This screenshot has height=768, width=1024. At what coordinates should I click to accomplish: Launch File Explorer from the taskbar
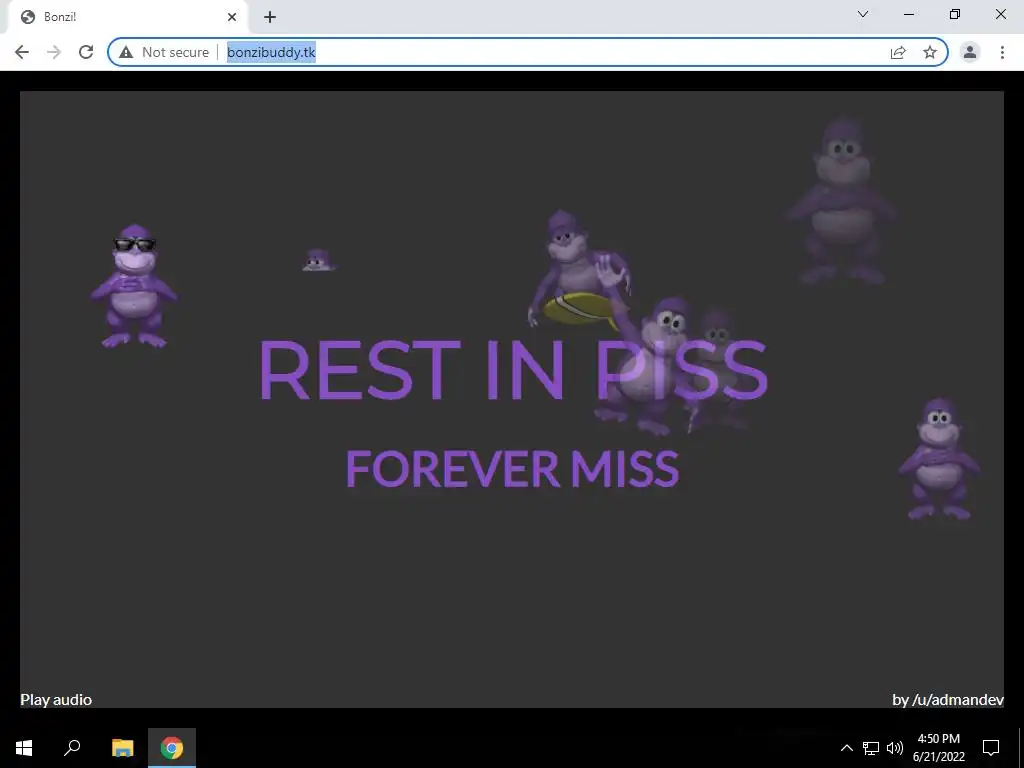point(122,748)
